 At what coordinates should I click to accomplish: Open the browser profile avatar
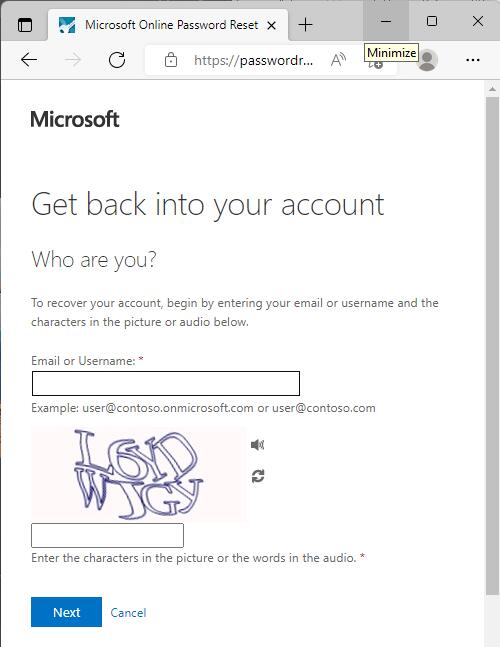click(x=427, y=60)
